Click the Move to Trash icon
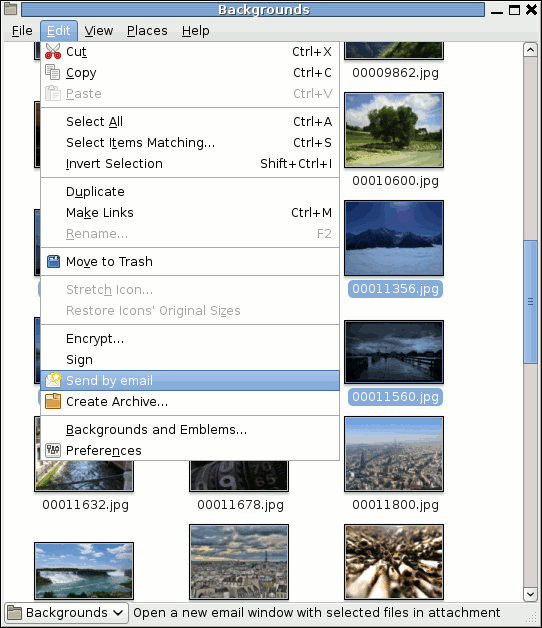The height and width of the screenshot is (628, 542). (53, 262)
